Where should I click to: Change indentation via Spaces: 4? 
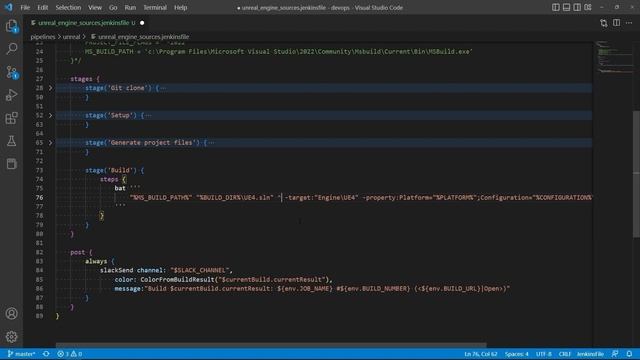click(516, 354)
